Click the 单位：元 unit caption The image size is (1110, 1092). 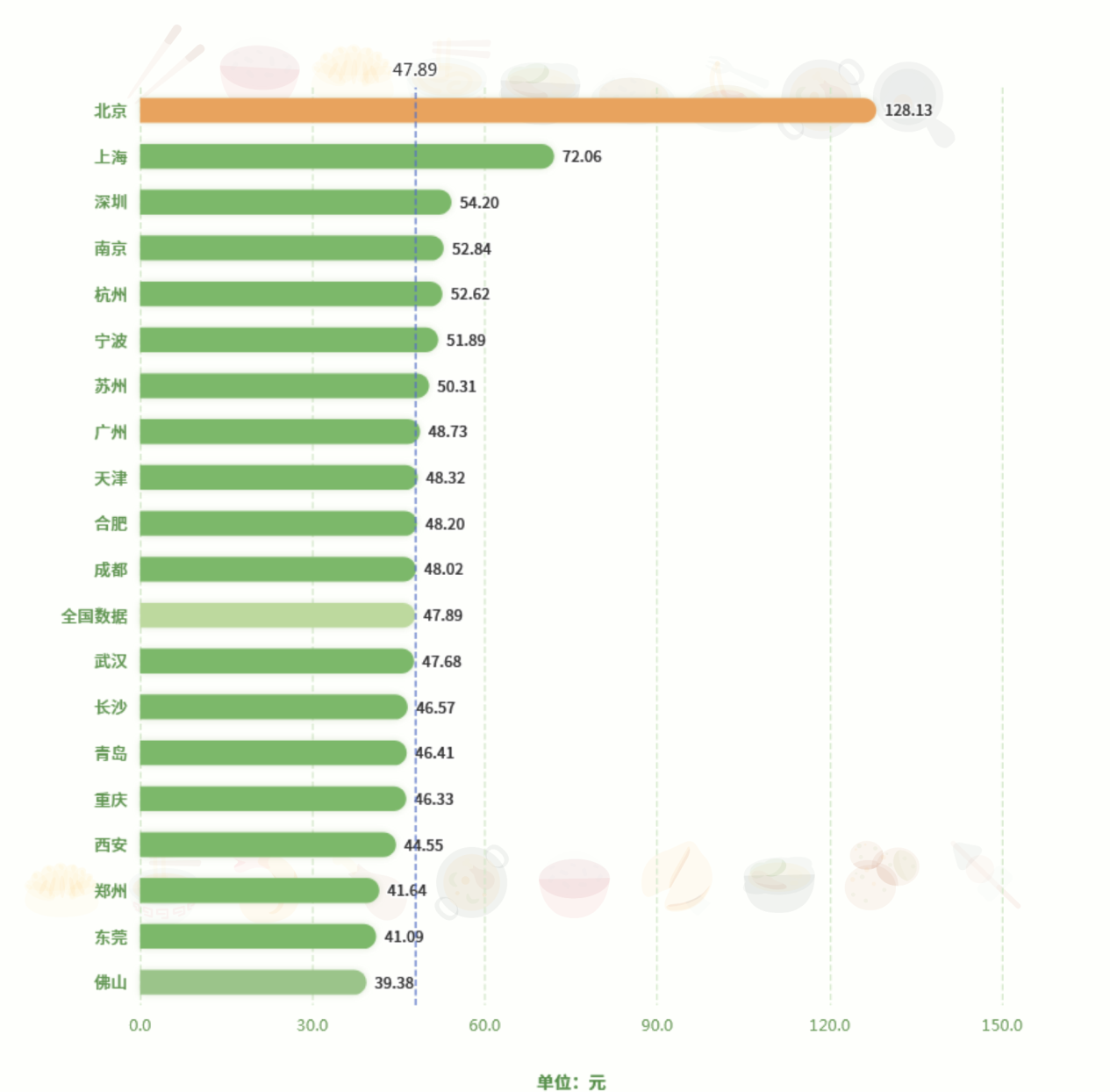coord(571,1082)
